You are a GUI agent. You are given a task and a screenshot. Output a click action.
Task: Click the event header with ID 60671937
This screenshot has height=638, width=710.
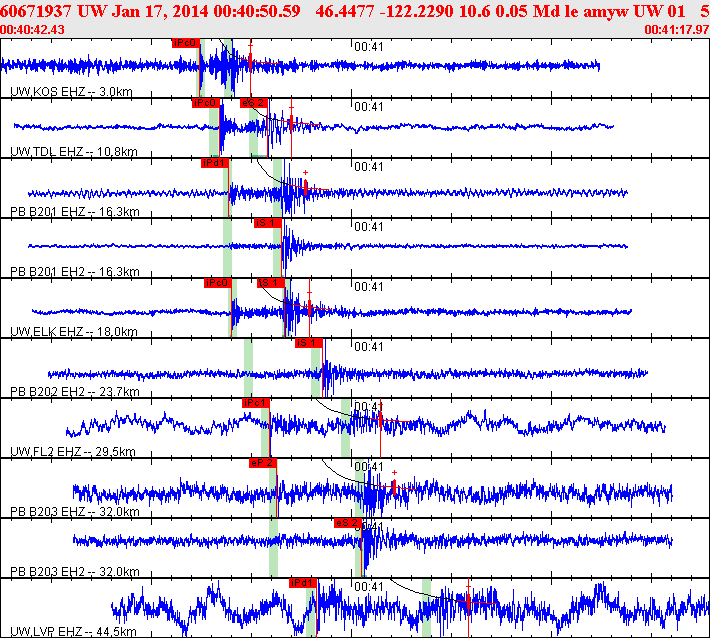tap(353, 11)
